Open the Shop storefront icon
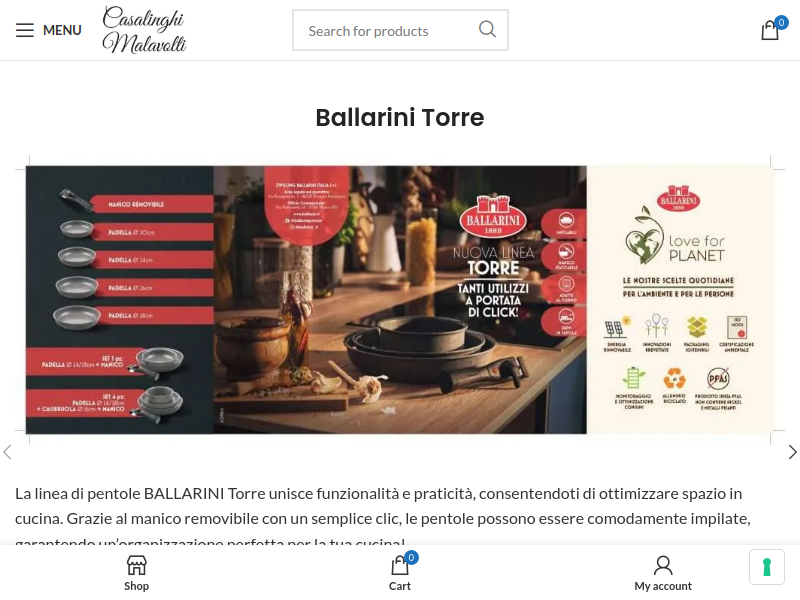 coord(136,565)
